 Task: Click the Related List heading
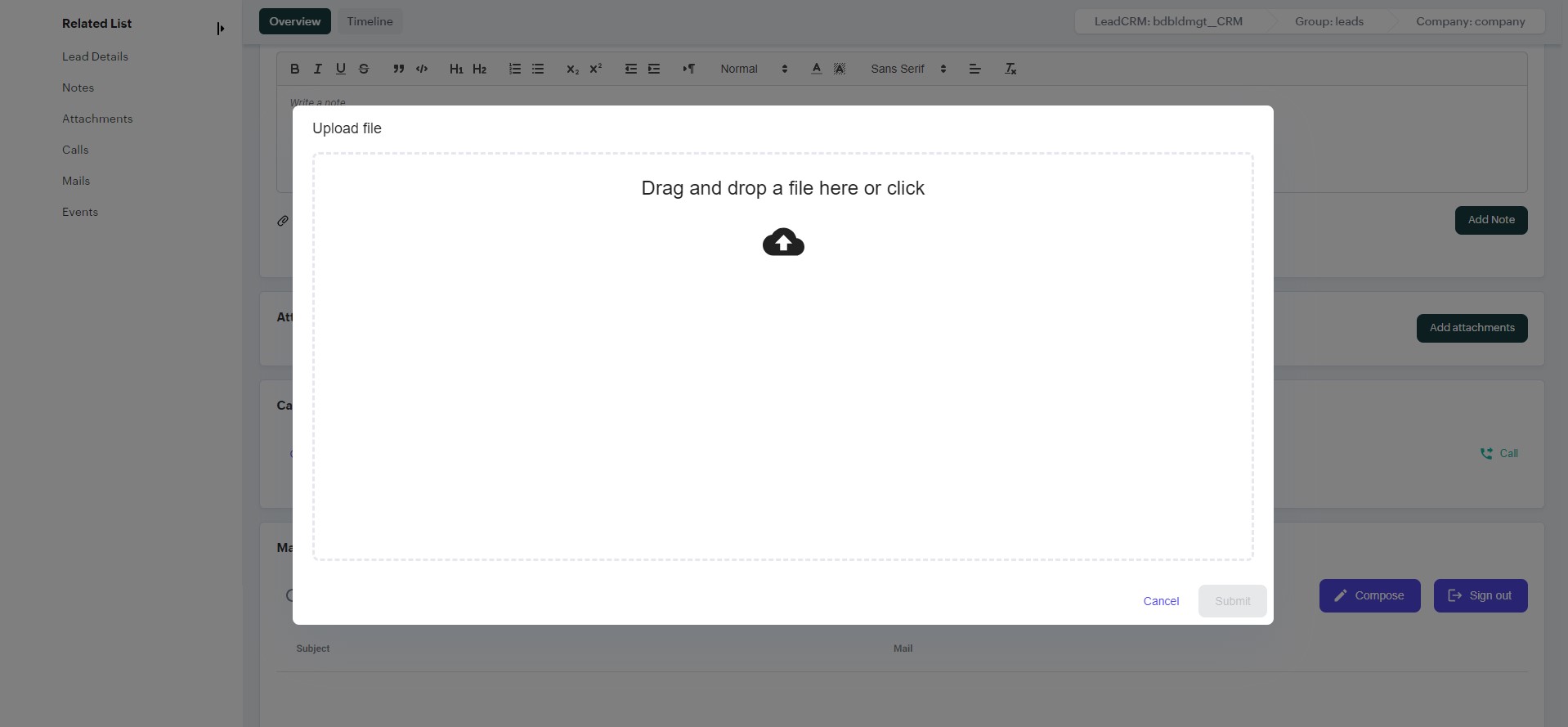tap(96, 24)
